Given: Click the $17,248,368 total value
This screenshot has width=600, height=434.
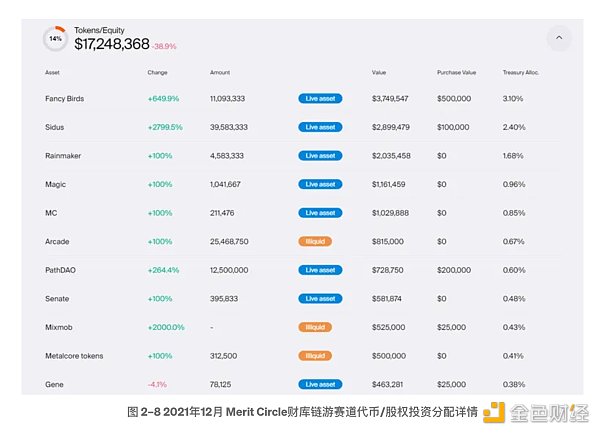Looking at the screenshot, I should [x=112, y=45].
